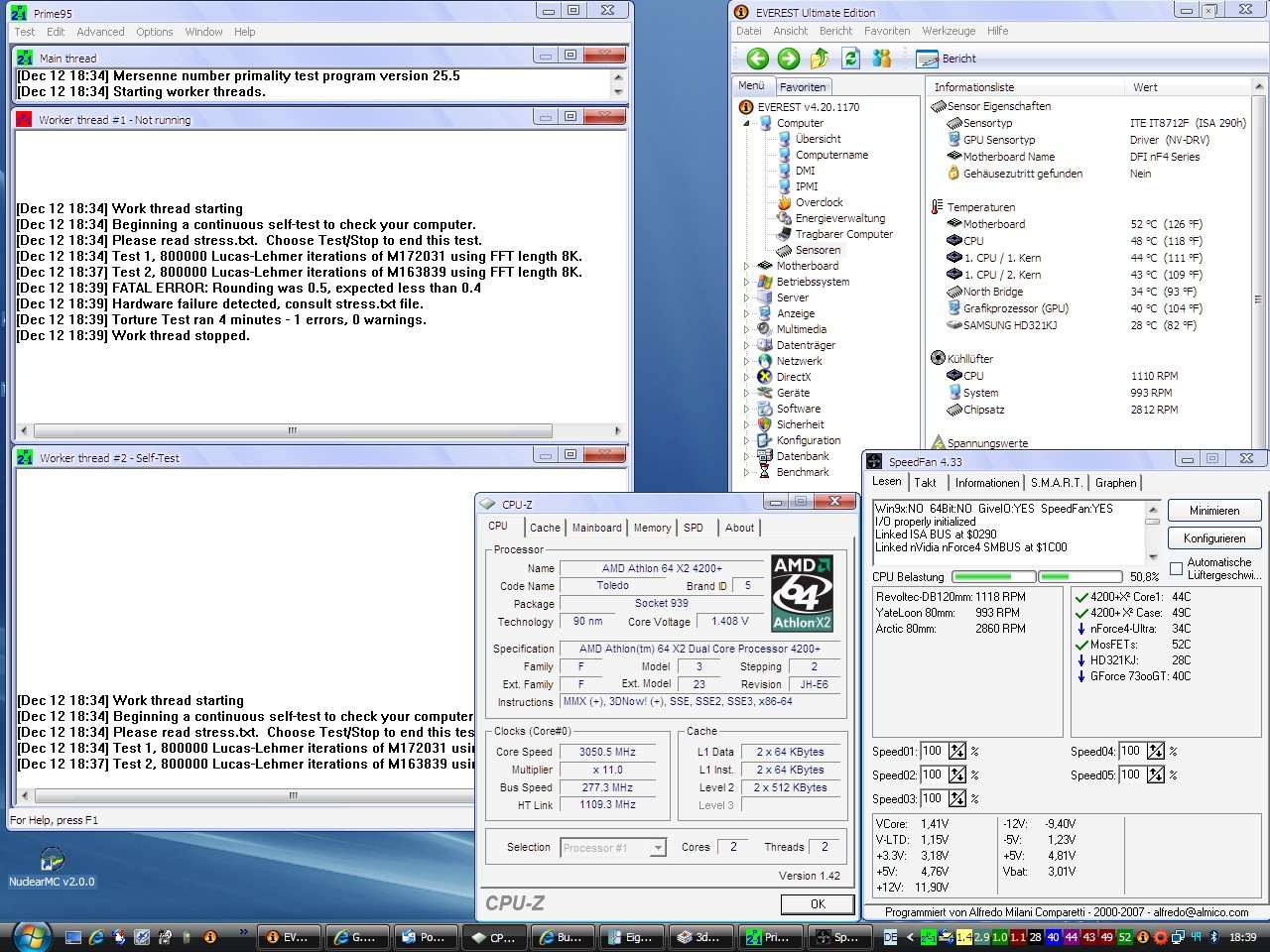Click the Kühllüfter fan icon
The height and width of the screenshot is (952, 1270).
point(938,358)
